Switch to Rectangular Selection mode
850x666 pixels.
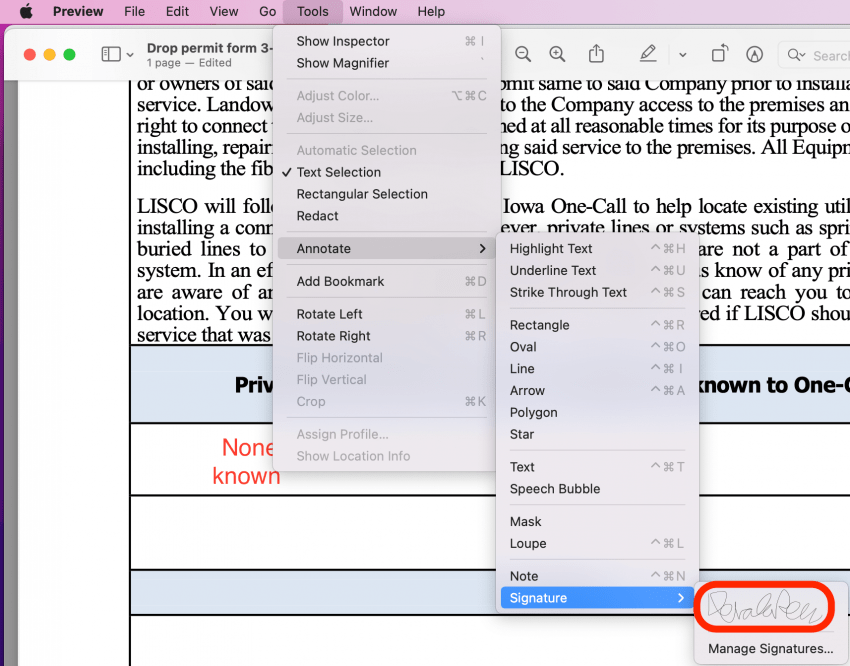(x=361, y=194)
